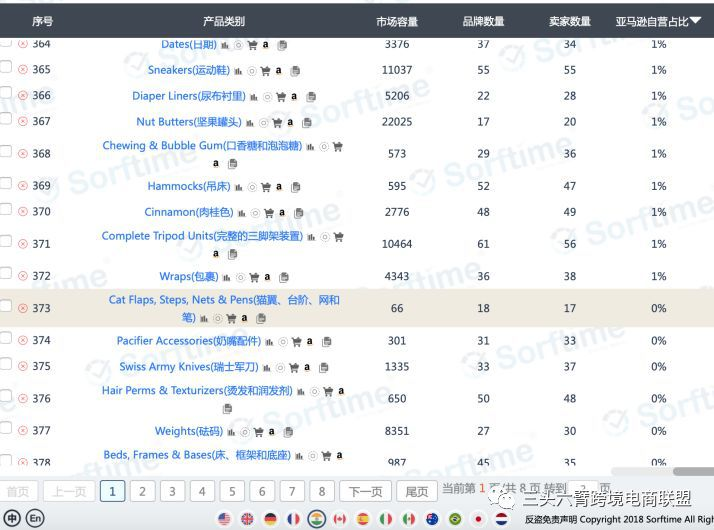Image resolution: width=714 pixels, height=530 pixels.
Task: Sort by 亚马逊自营占比 column arrow
Action: pyautogui.click(x=695, y=20)
